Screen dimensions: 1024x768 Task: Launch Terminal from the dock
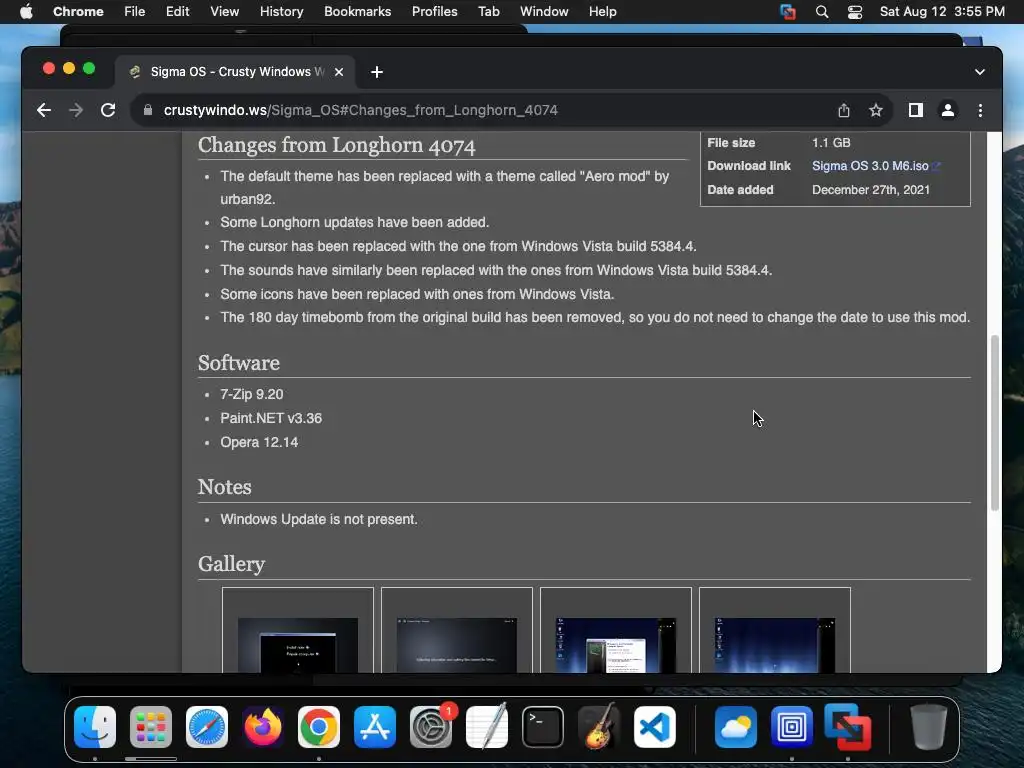pyautogui.click(x=543, y=727)
